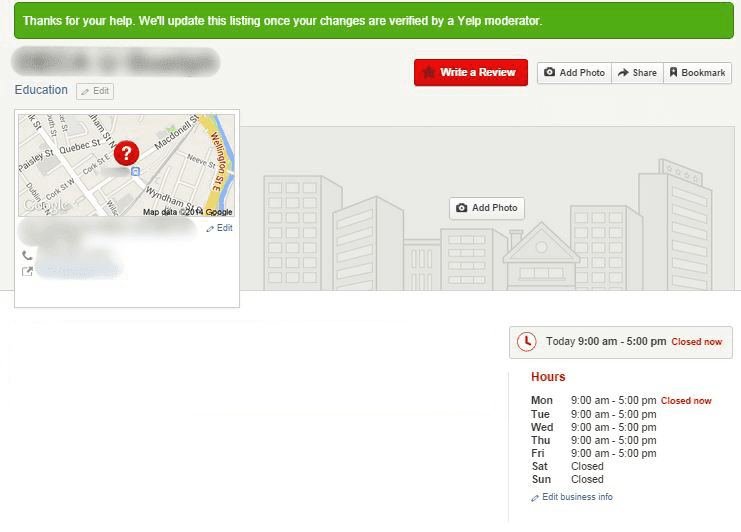Click the pencil icon beside Edit business info
The width and height of the screenshot is (741, 532).
534,498
